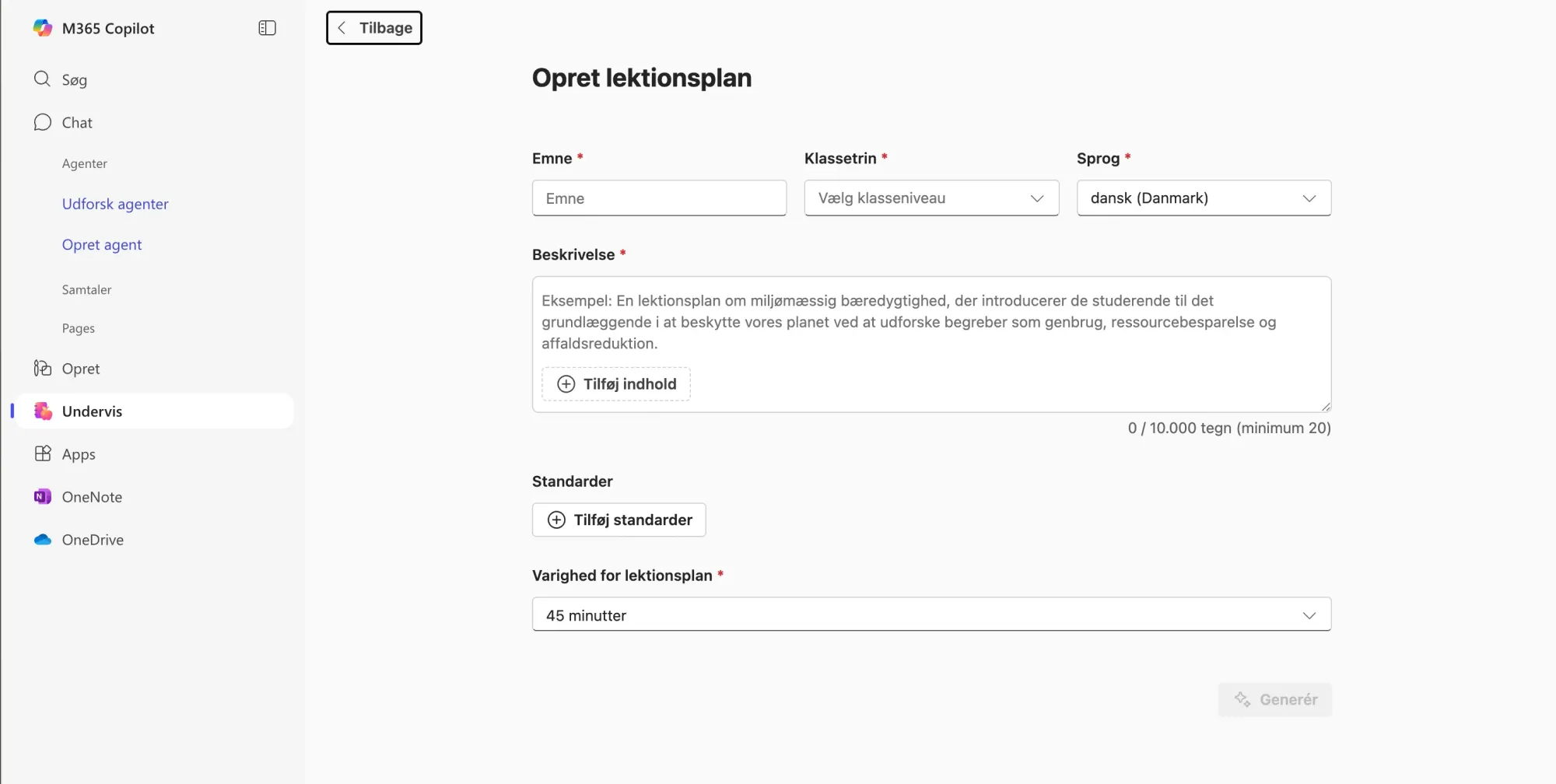Click the Tilføj indhold button
1556x784 pixels.
tap(616, 384)
